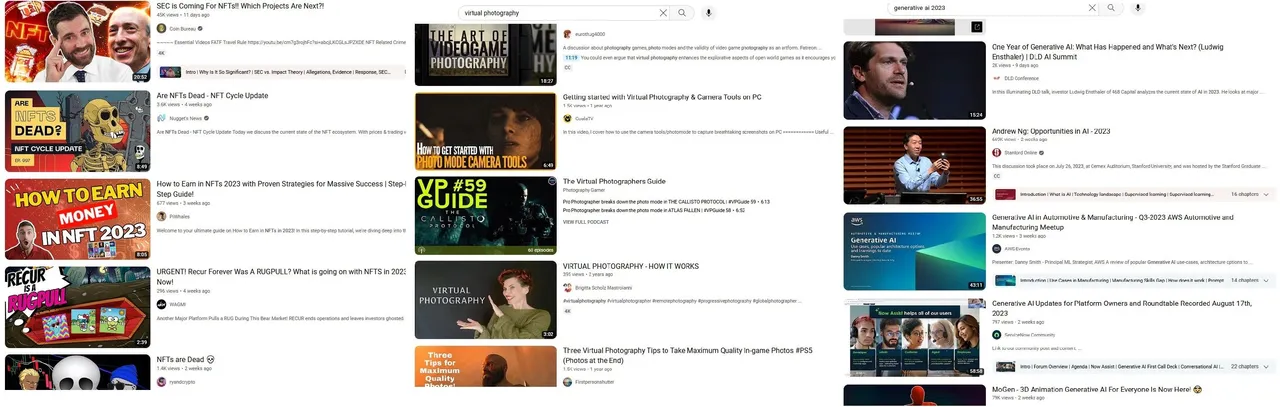Click Stanford Online channel avatar
Image resolution: width=1280 pixels, height=407 pixels.
pyautogui.click(x=997, y=153)
